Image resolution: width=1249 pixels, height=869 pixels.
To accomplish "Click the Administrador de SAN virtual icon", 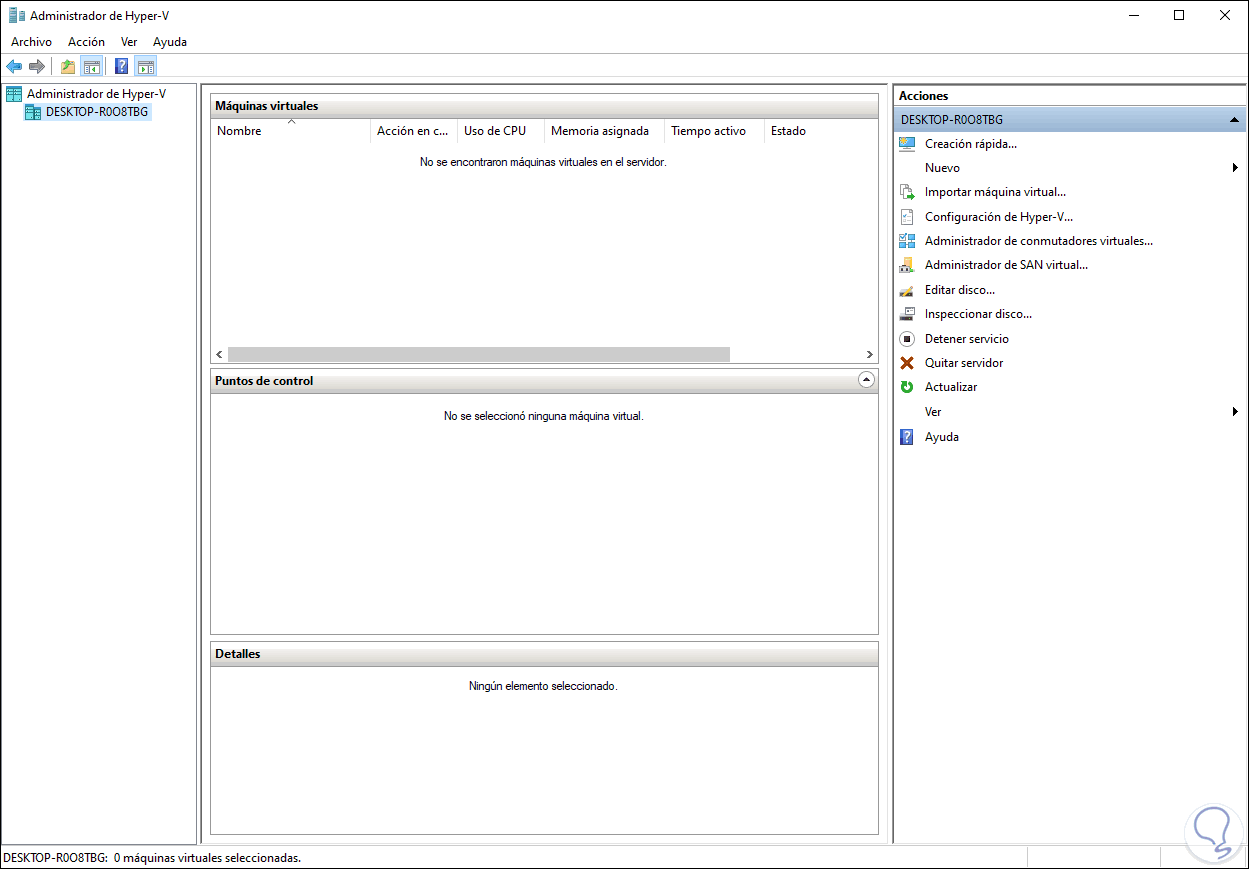I will (x=907, y=265).
